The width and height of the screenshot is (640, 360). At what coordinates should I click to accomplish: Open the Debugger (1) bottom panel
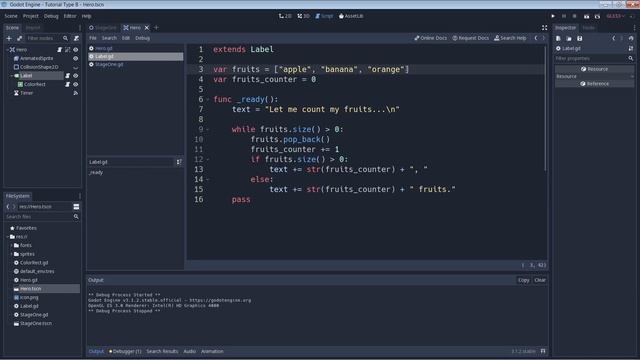pos(125,351)
